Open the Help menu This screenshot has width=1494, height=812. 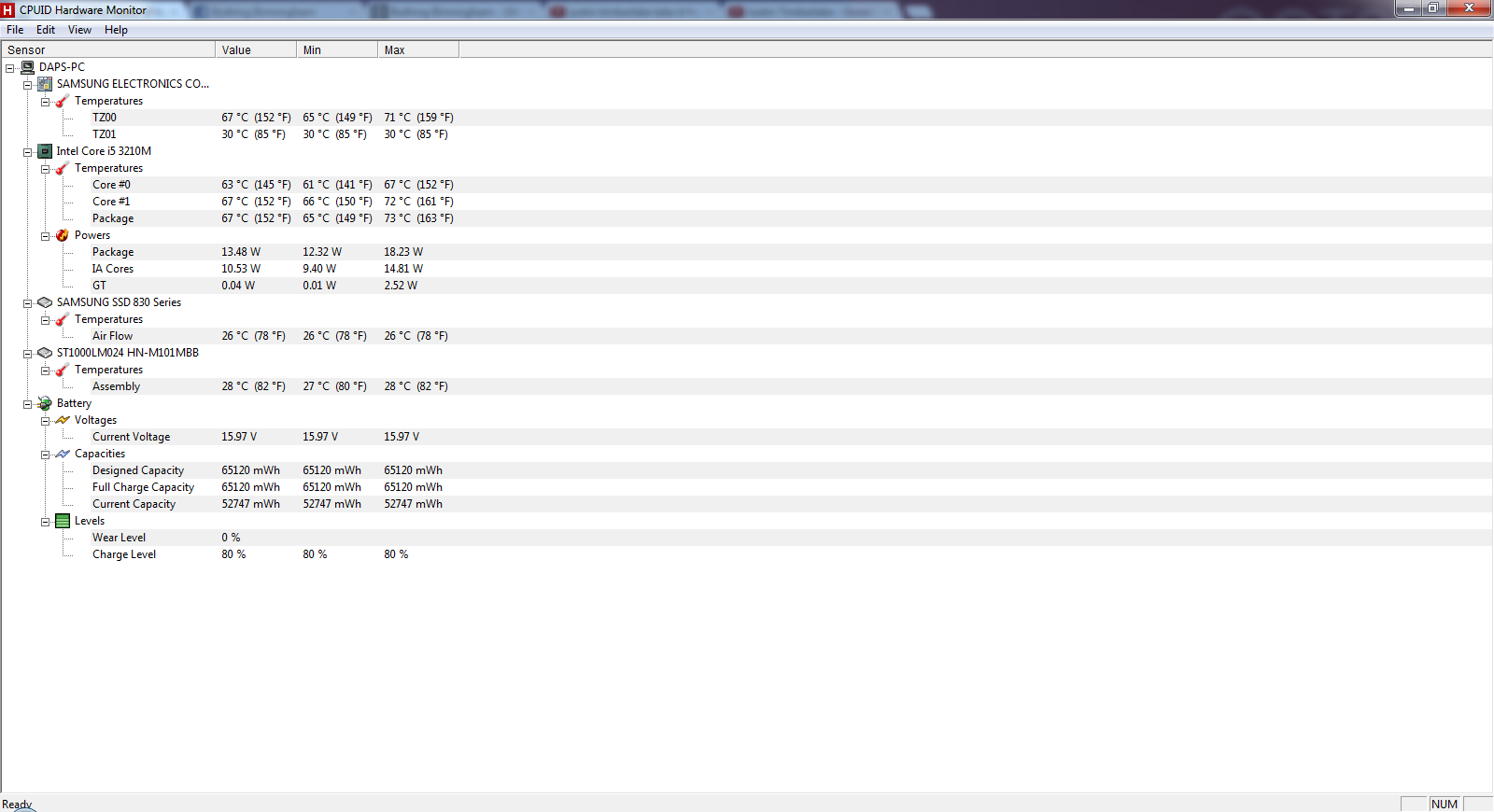coord(116,30)
